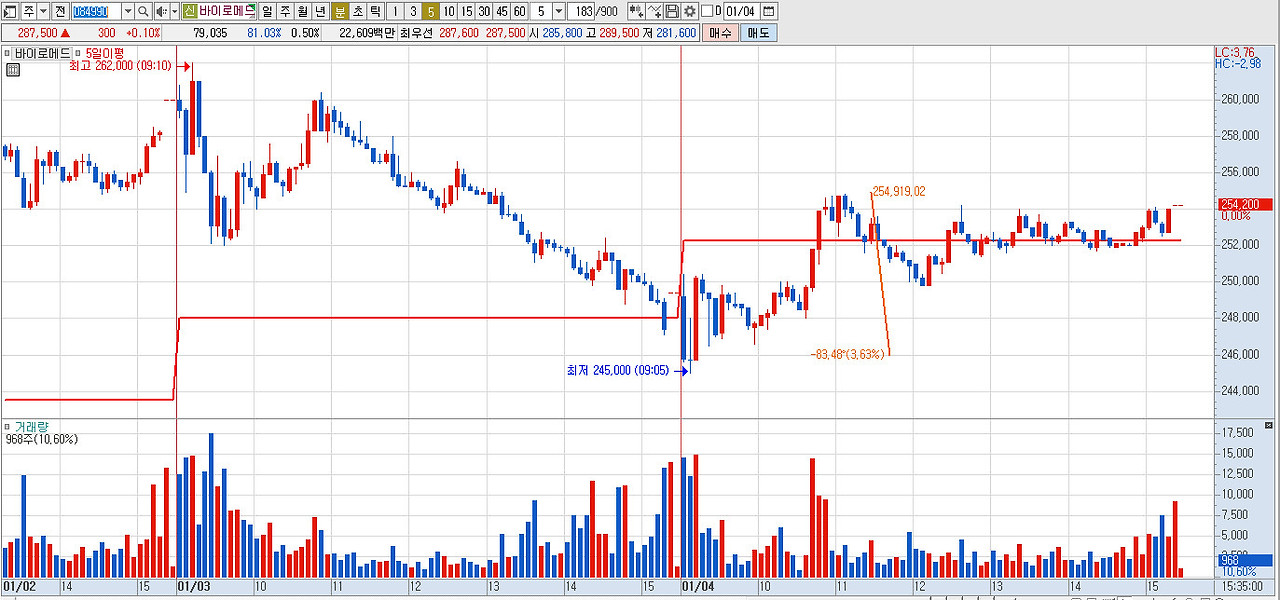
Task: Click the grid icon below 바이로메드 label
Action: (x=12, y=70)
